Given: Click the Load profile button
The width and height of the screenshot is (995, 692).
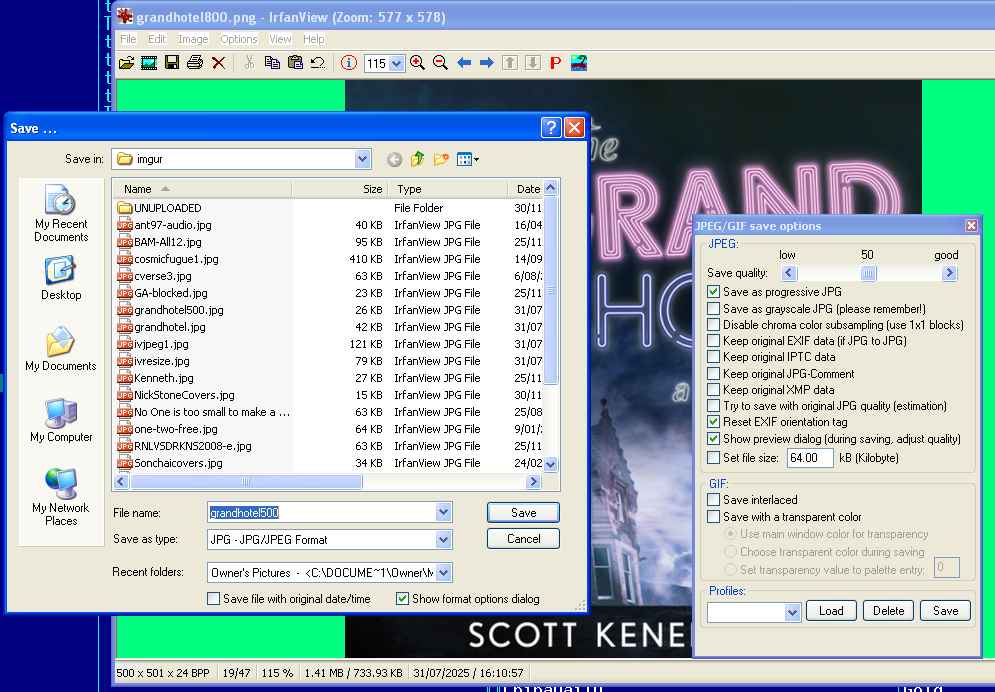Looking at the screenshot, I should (x=831, y=611).
